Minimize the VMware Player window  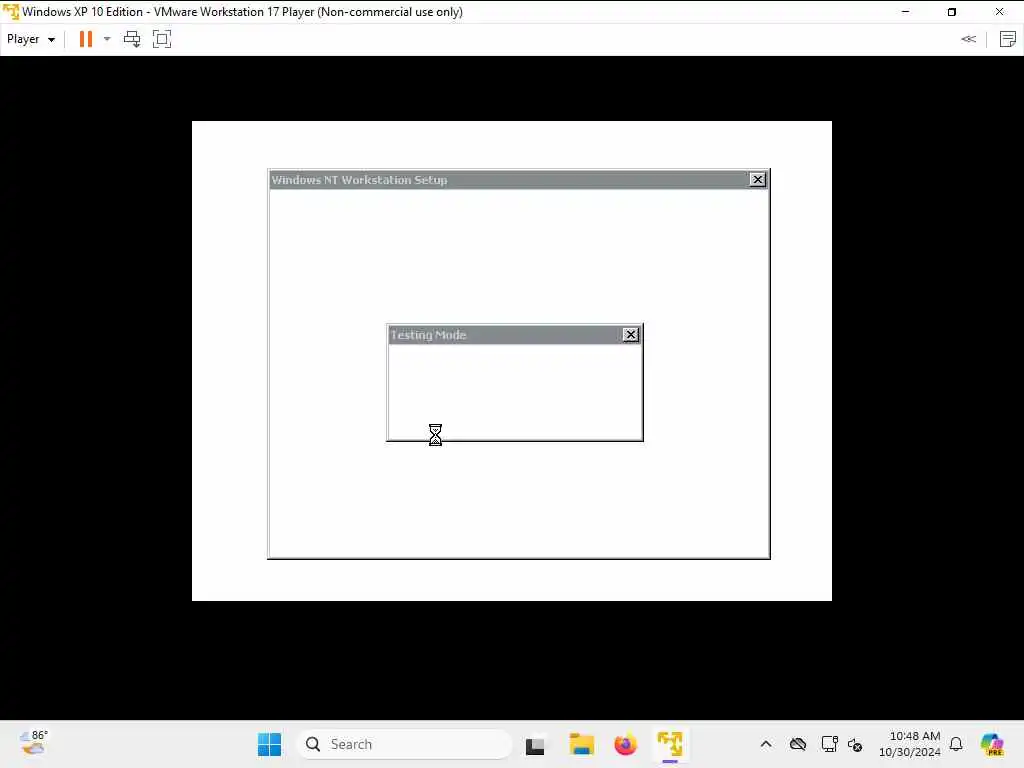tap(905, 12)
